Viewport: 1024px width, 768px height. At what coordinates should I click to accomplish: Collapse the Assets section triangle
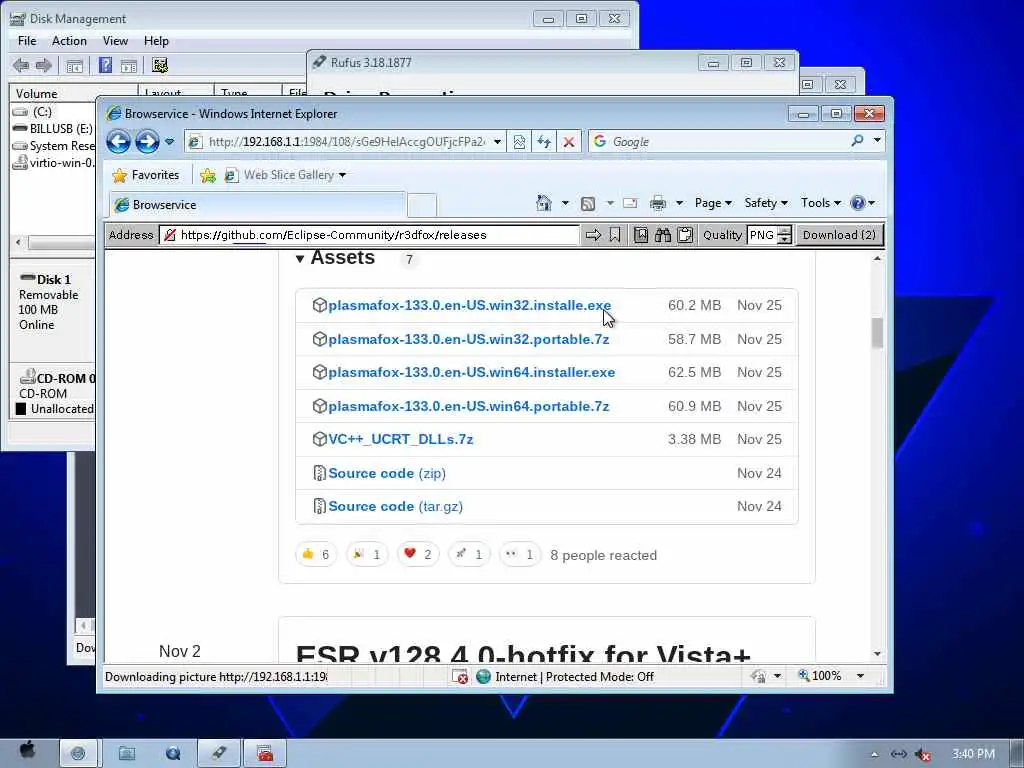(300, 259)
